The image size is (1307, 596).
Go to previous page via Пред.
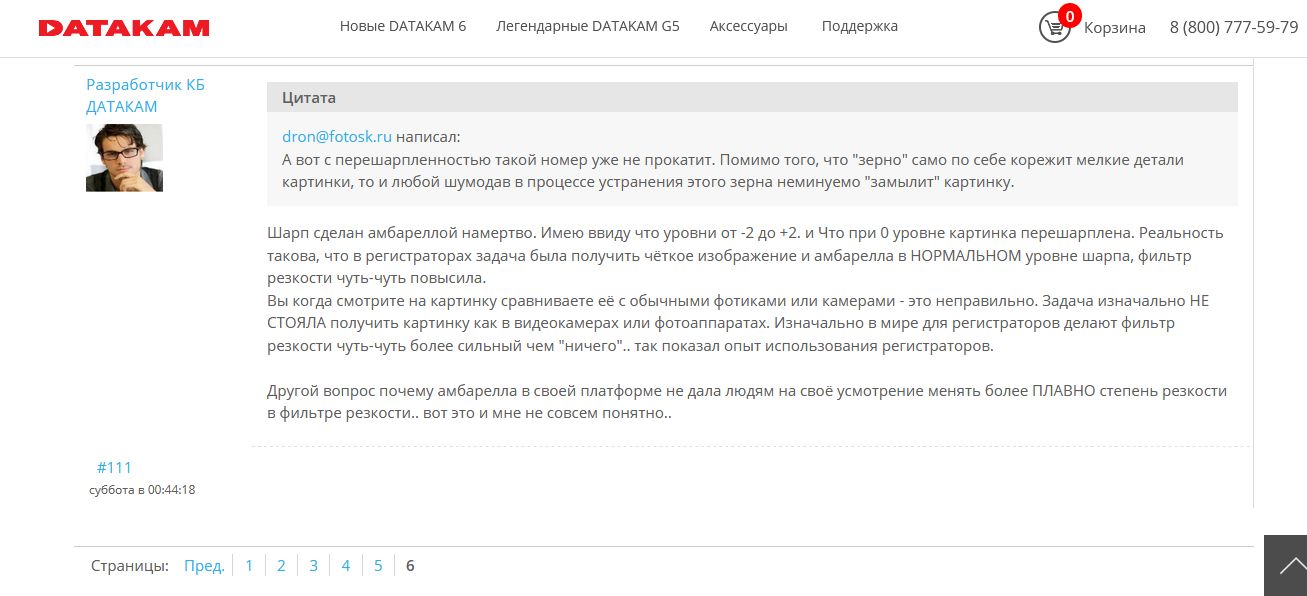204,566
